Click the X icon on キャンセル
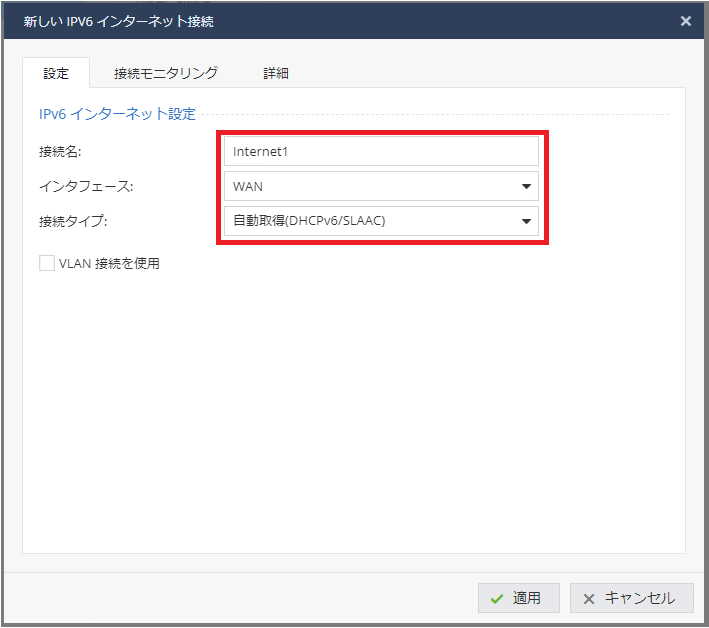 tap(589, 598)
